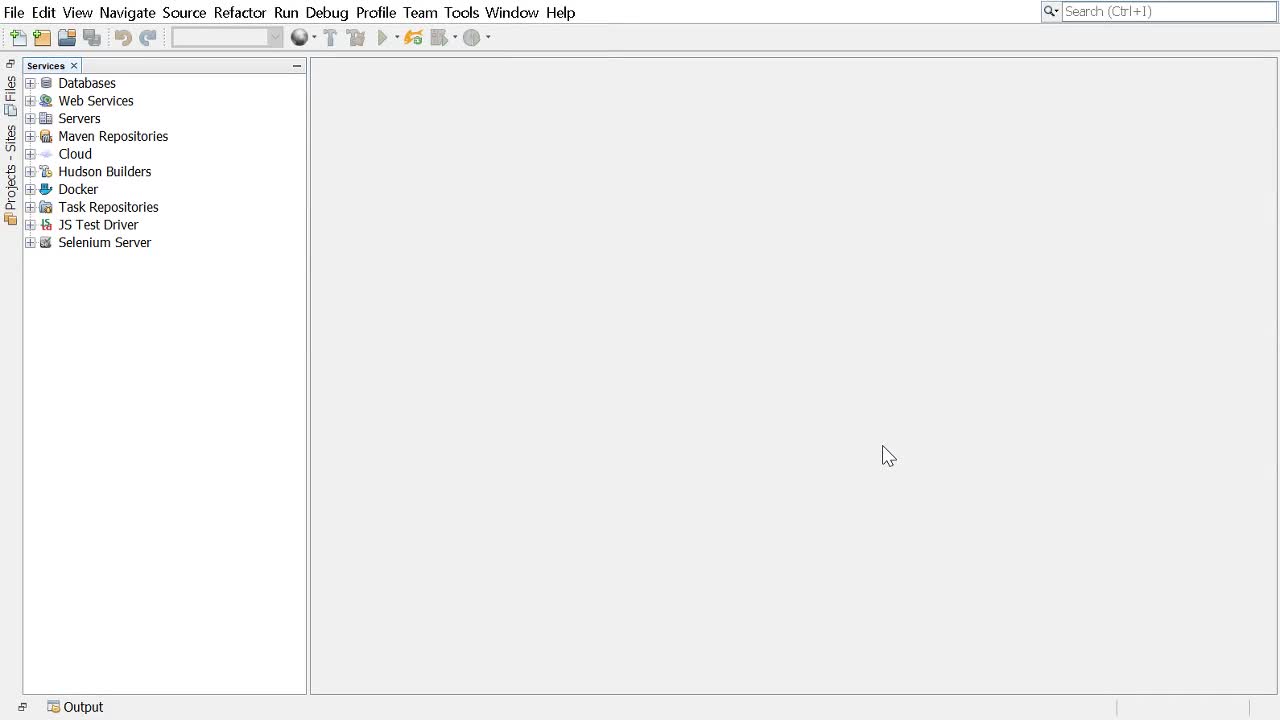Screen dimensions: 1280x720
Task: Open the Output window button
Action: (x=75, y=707)
